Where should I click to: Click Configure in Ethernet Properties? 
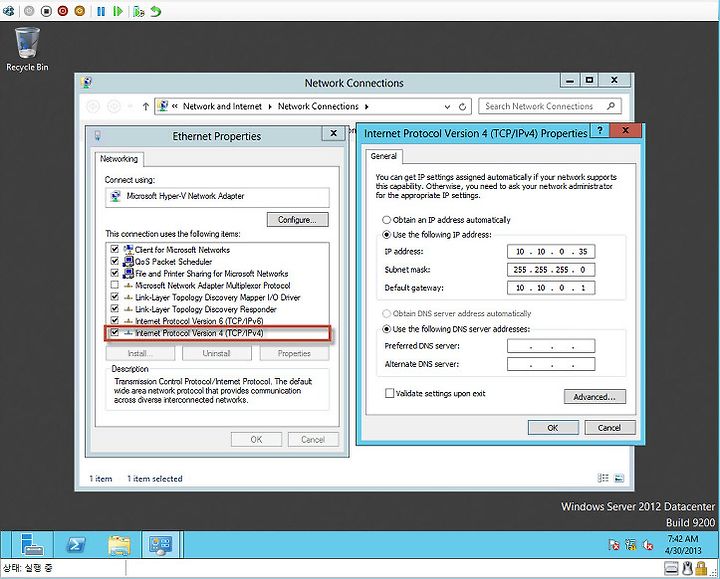(297, 219)
